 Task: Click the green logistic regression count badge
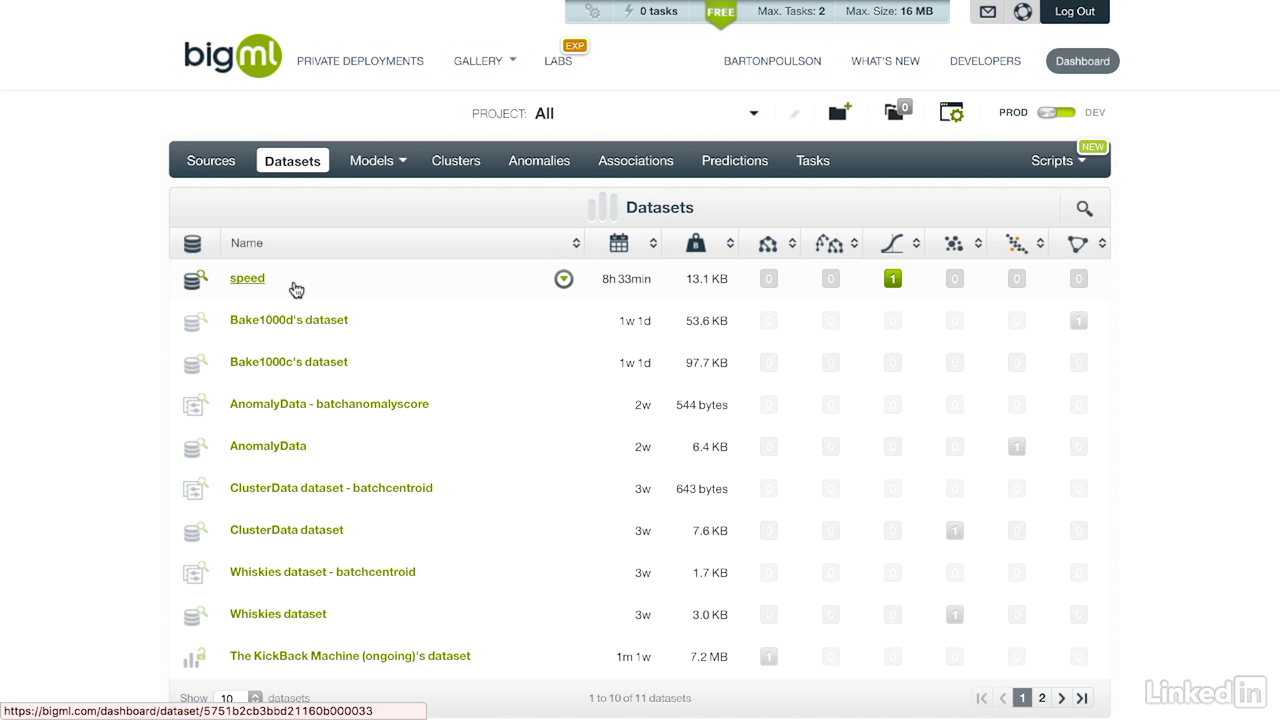893,279
